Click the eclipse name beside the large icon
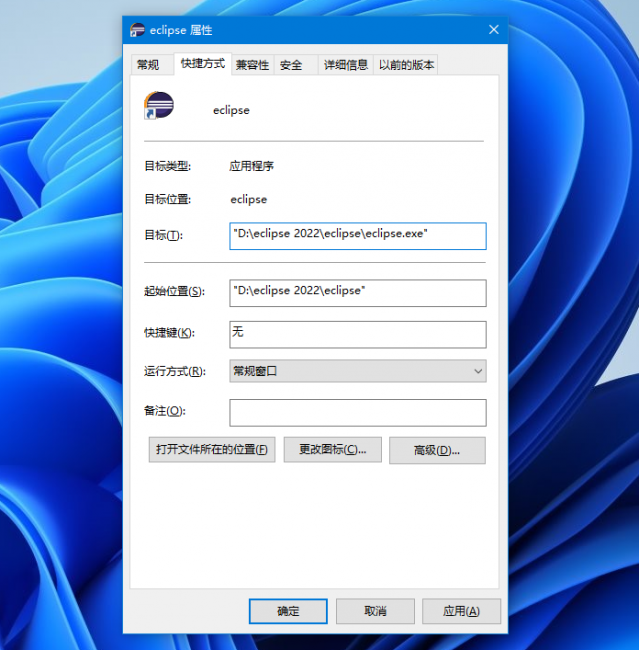Image resolution: width=639 pixels, height=650 pixels. pos(231,111)
